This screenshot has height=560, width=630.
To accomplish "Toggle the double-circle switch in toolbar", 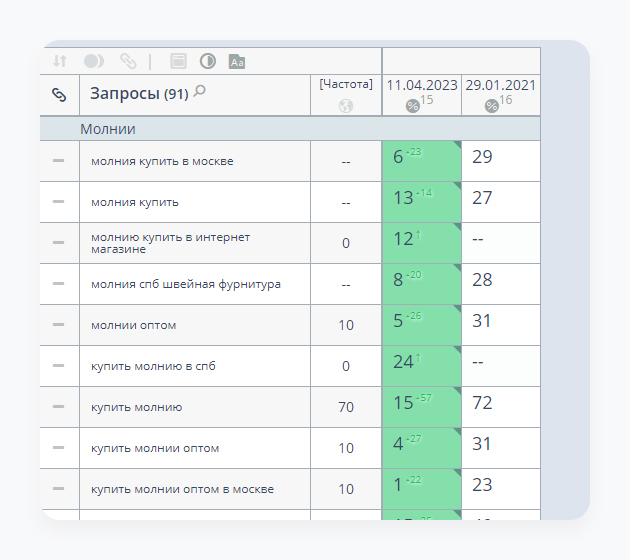I will pyautogui.click(x=94, y=61).
